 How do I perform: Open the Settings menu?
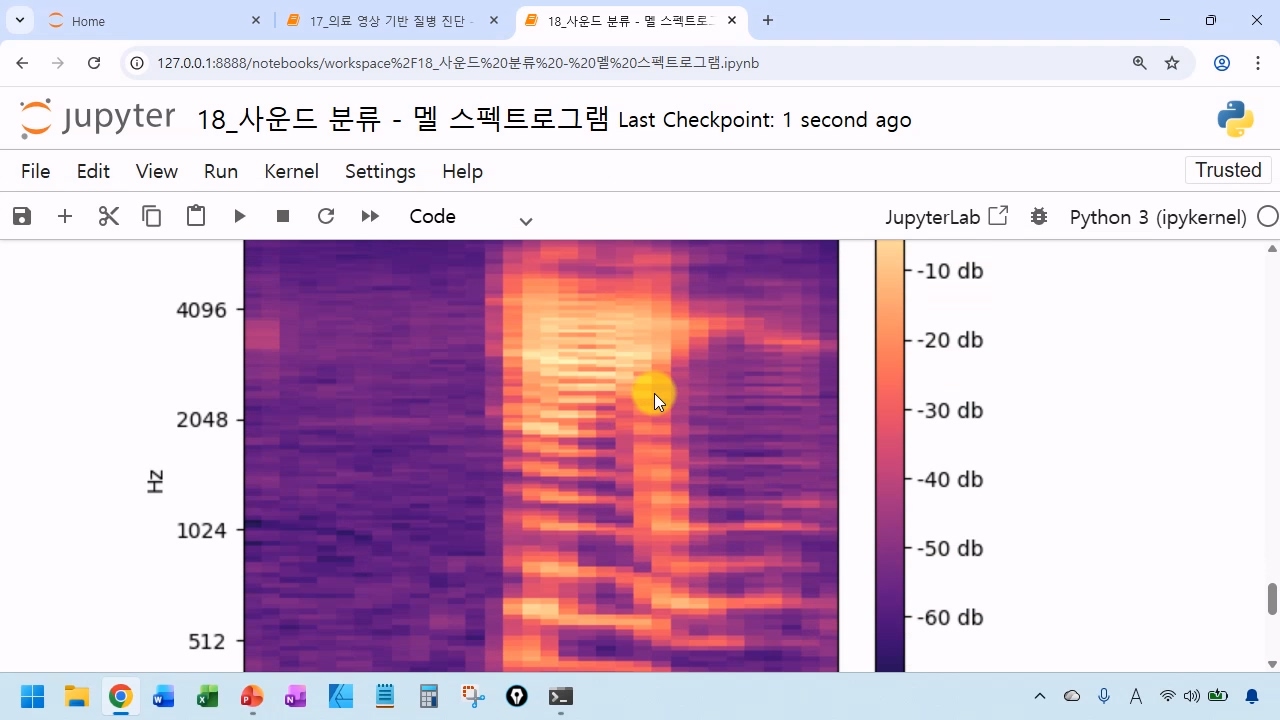380,171
